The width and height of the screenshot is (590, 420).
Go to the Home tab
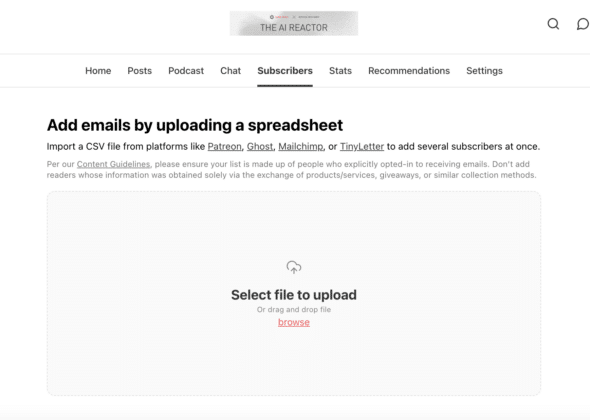pyautogui.click(x=98, y=71)
